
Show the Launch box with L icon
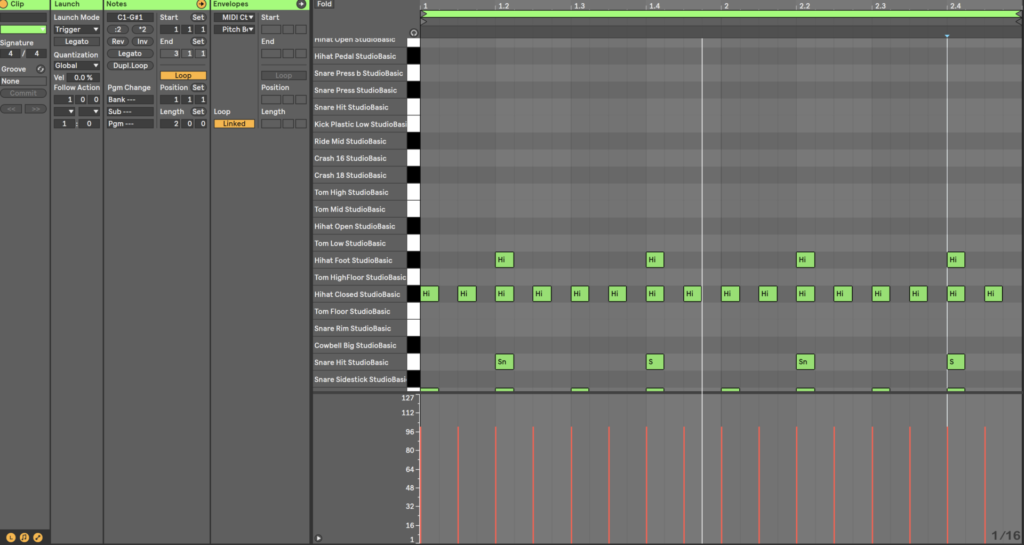click(11, 538)
